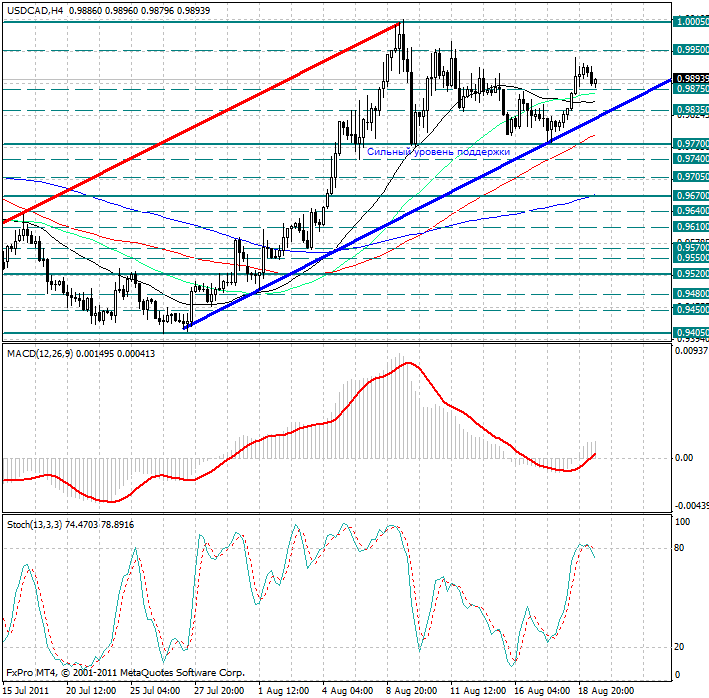
Task: Click the FxPro MT4 MetaQuotes copyright text
Action: click(x=125, y=673)
